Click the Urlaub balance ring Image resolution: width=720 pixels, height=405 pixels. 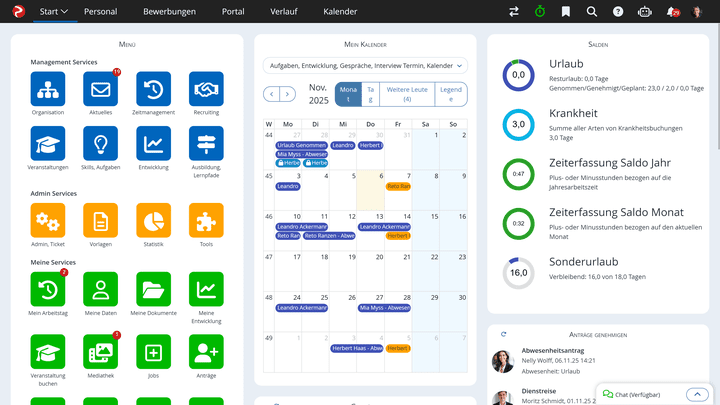[518, 74]
